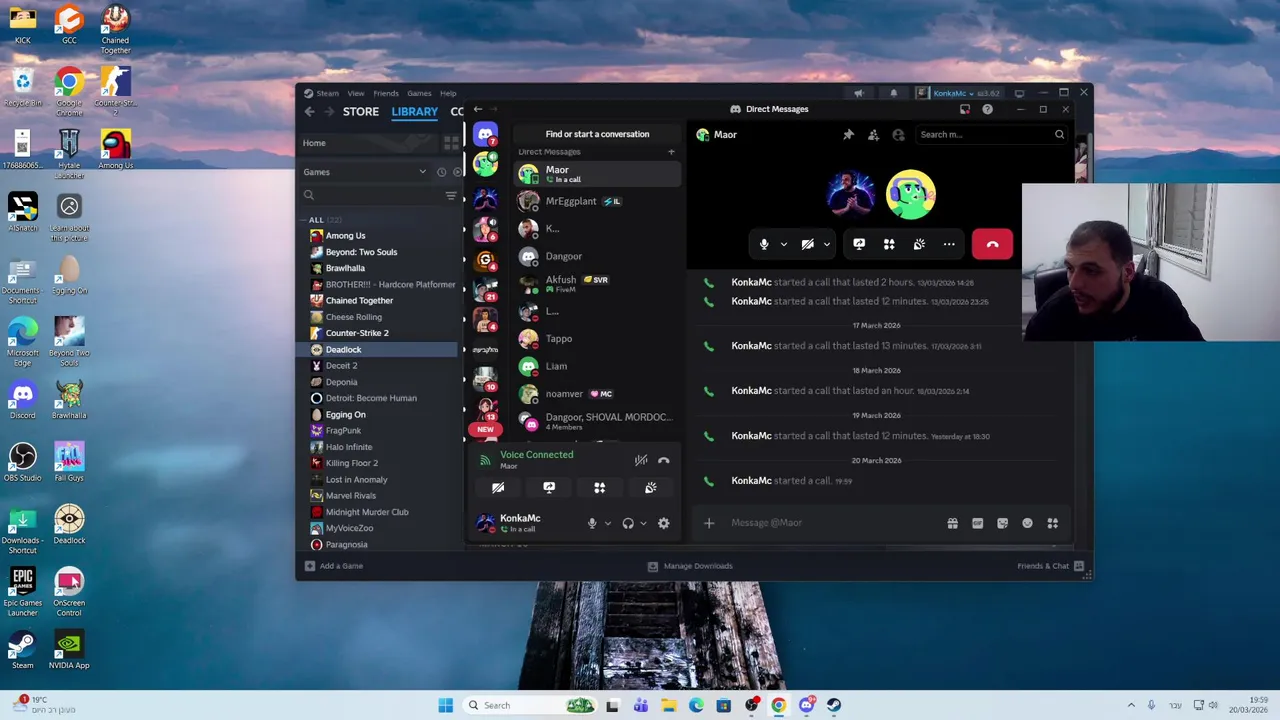This screenshot has width=1280, height=720.
Task: Open Liam direct message
Action: tap(598, 366)
